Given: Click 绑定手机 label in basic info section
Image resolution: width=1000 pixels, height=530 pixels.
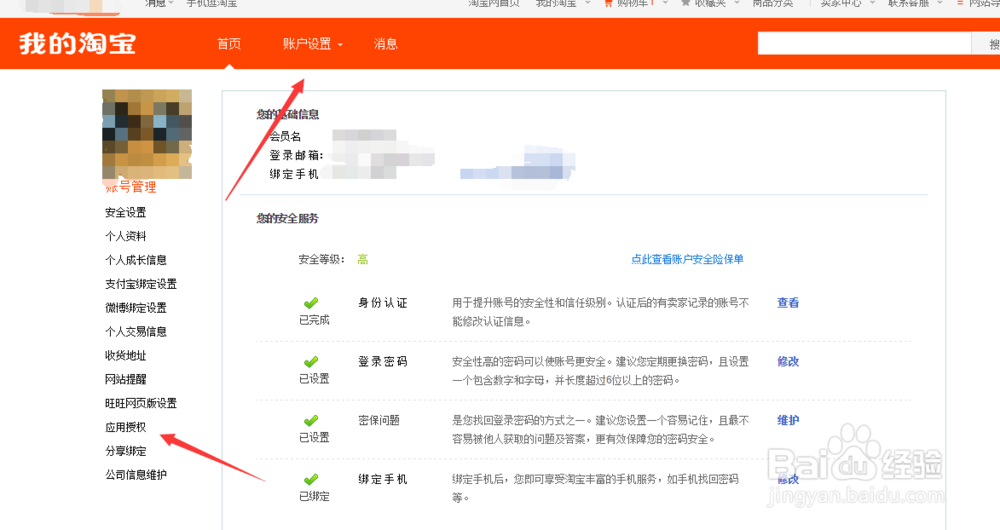Looking at the screenshot, I should (x=294, y=174).
